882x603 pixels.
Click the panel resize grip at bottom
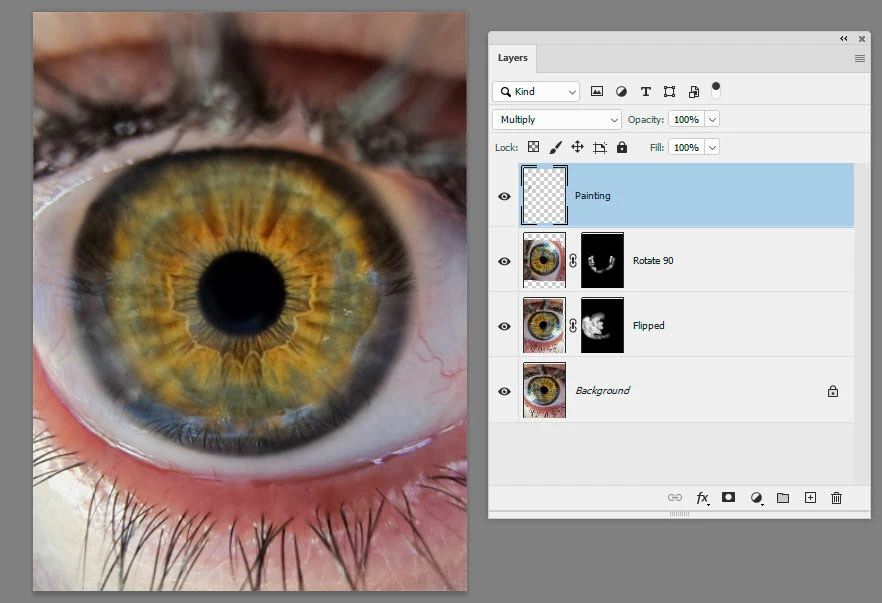pos(680,514)
